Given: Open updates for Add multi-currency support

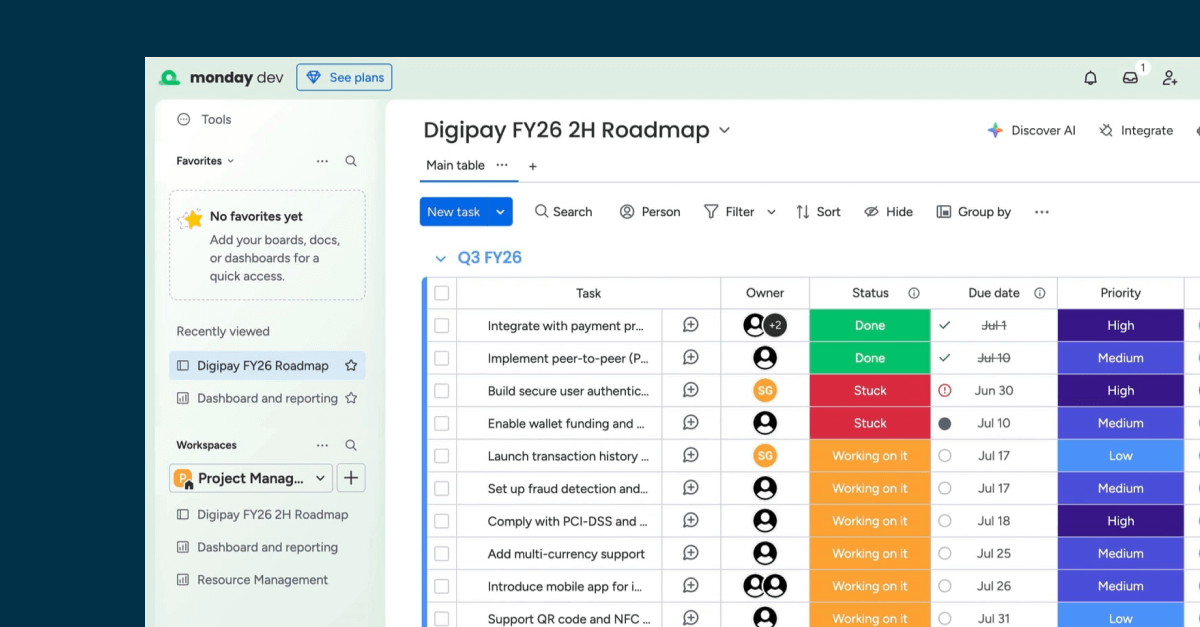Looking at the screenshot, I should tap(690, 553).
